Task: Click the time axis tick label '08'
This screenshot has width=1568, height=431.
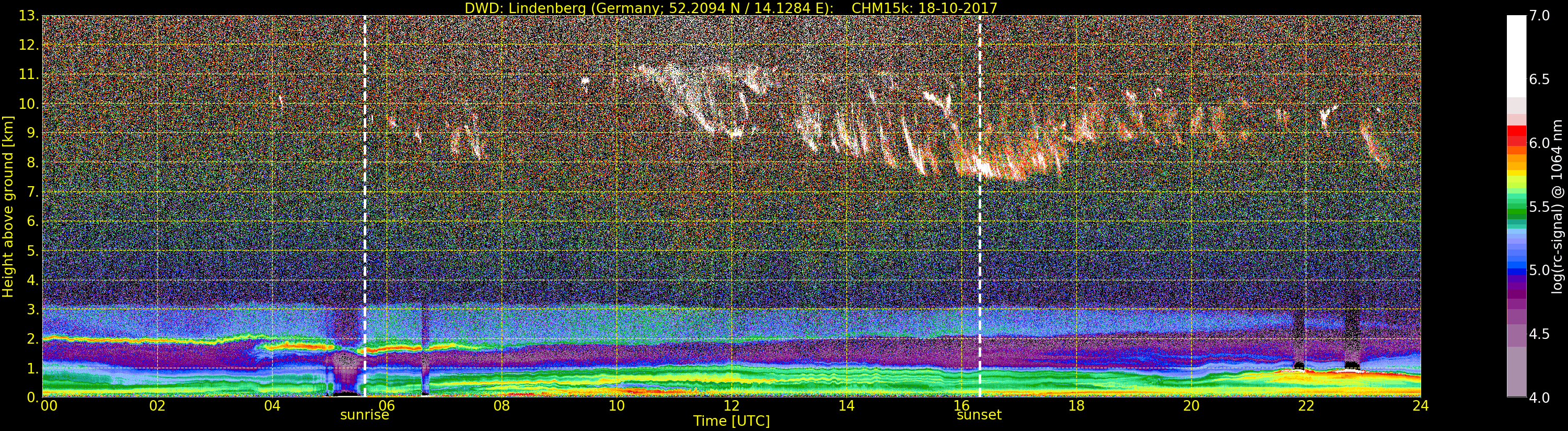Action: click(502, 406)
